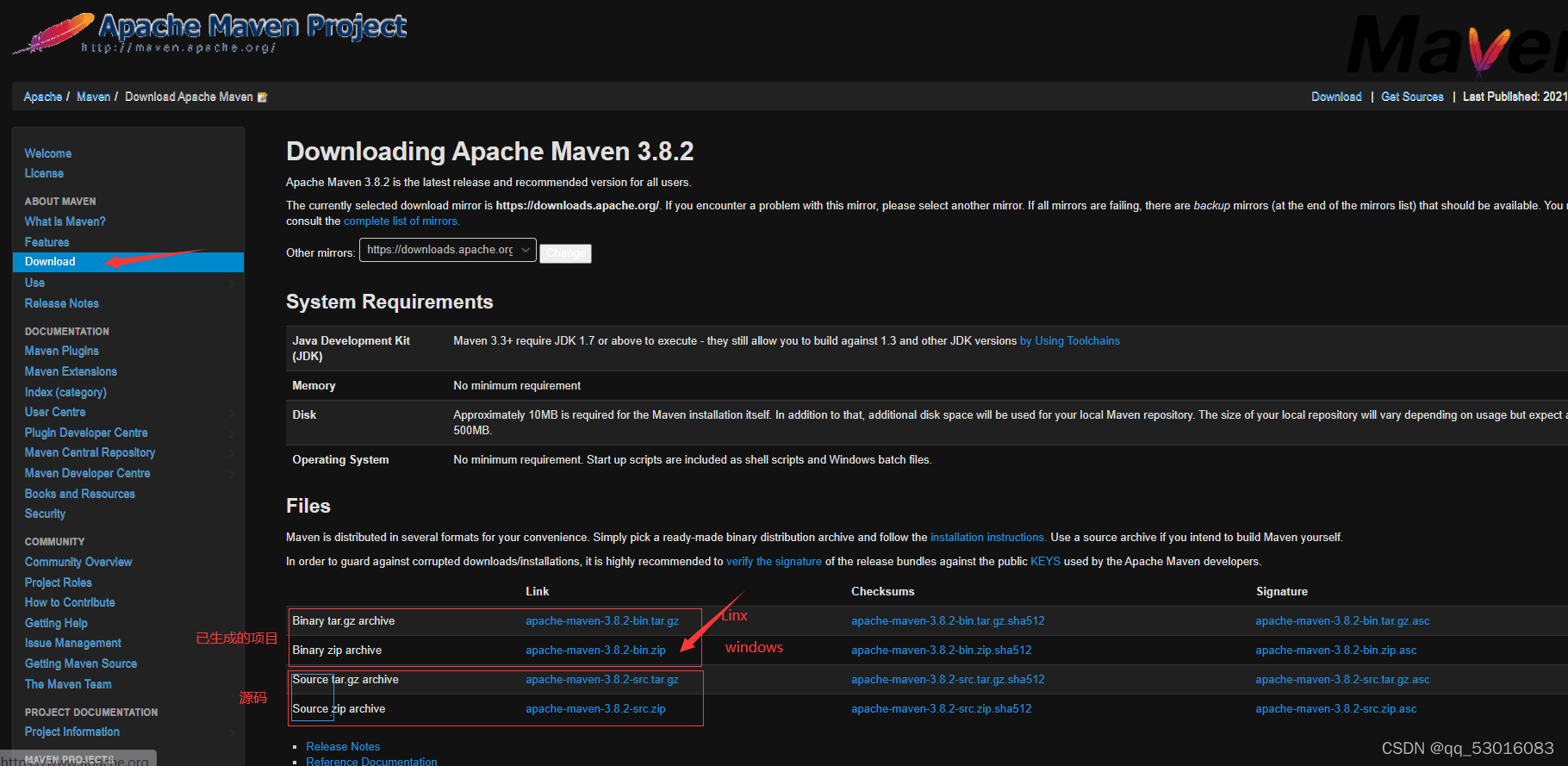Select the highlighted Download sidebar item
The image size is (1568, 766).
128,262
